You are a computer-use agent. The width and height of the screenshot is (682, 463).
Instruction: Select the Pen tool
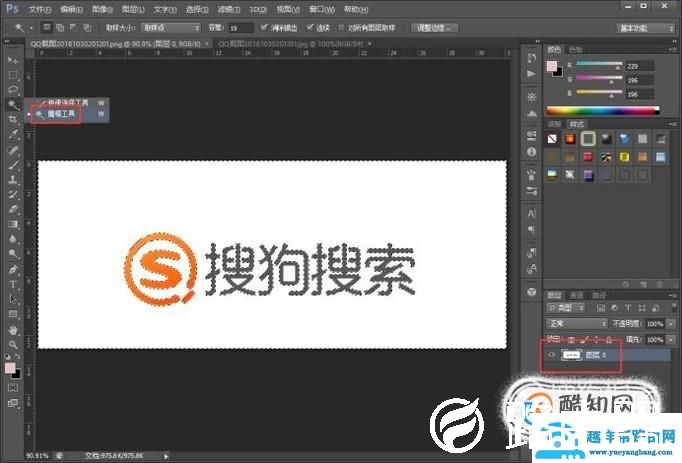pos(13,269)
